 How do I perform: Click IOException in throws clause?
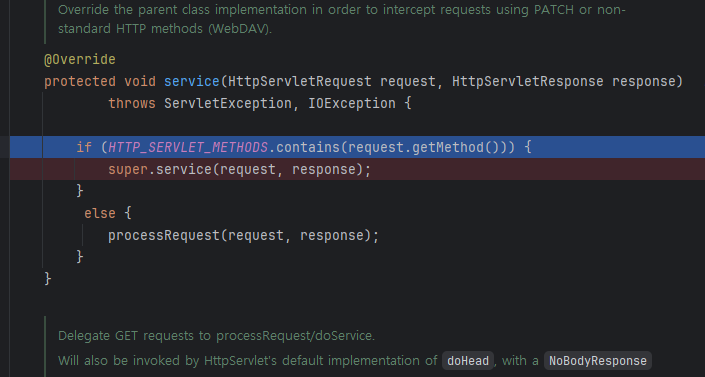point(352,103)
